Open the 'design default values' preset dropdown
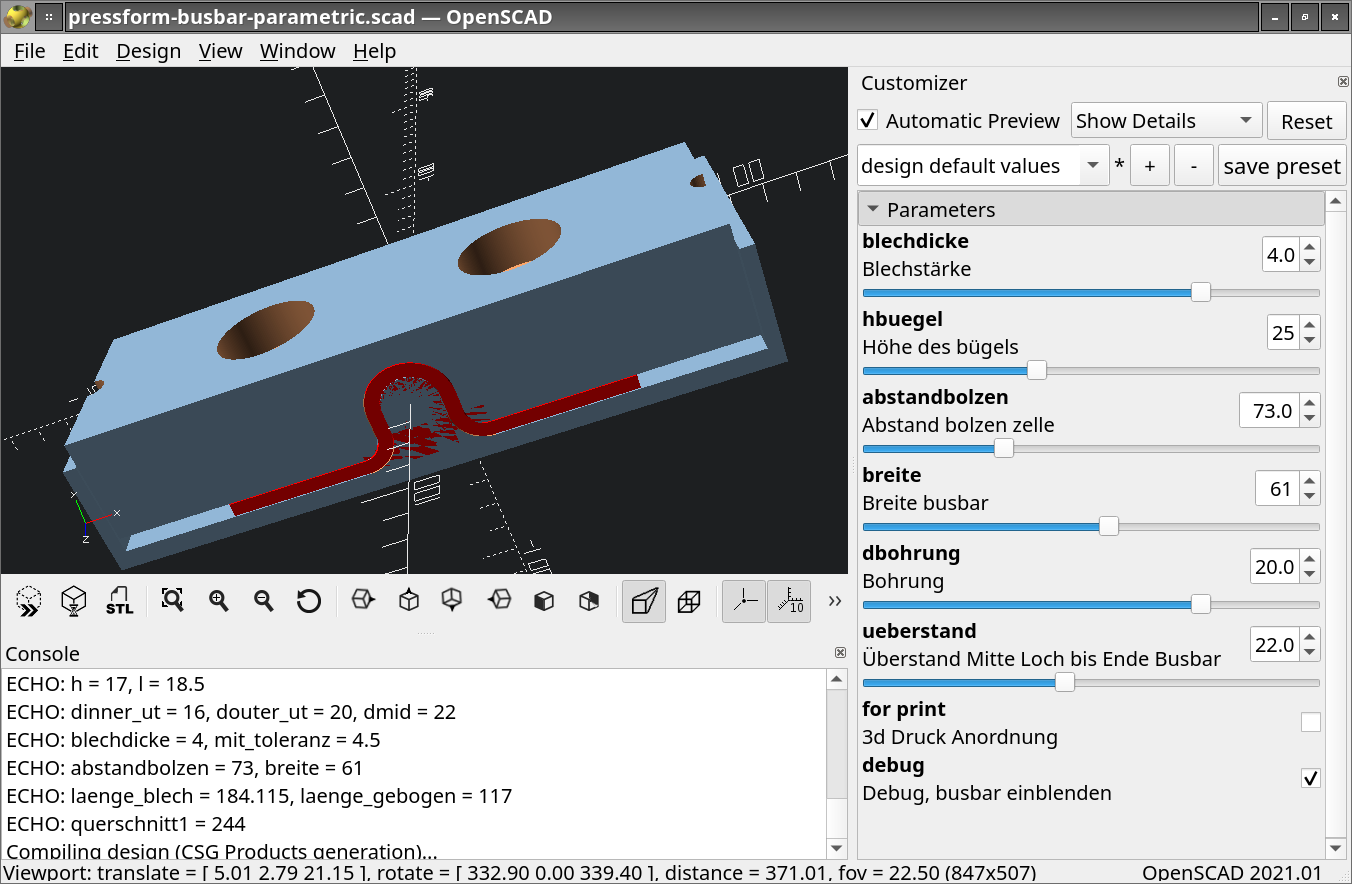 982,166
